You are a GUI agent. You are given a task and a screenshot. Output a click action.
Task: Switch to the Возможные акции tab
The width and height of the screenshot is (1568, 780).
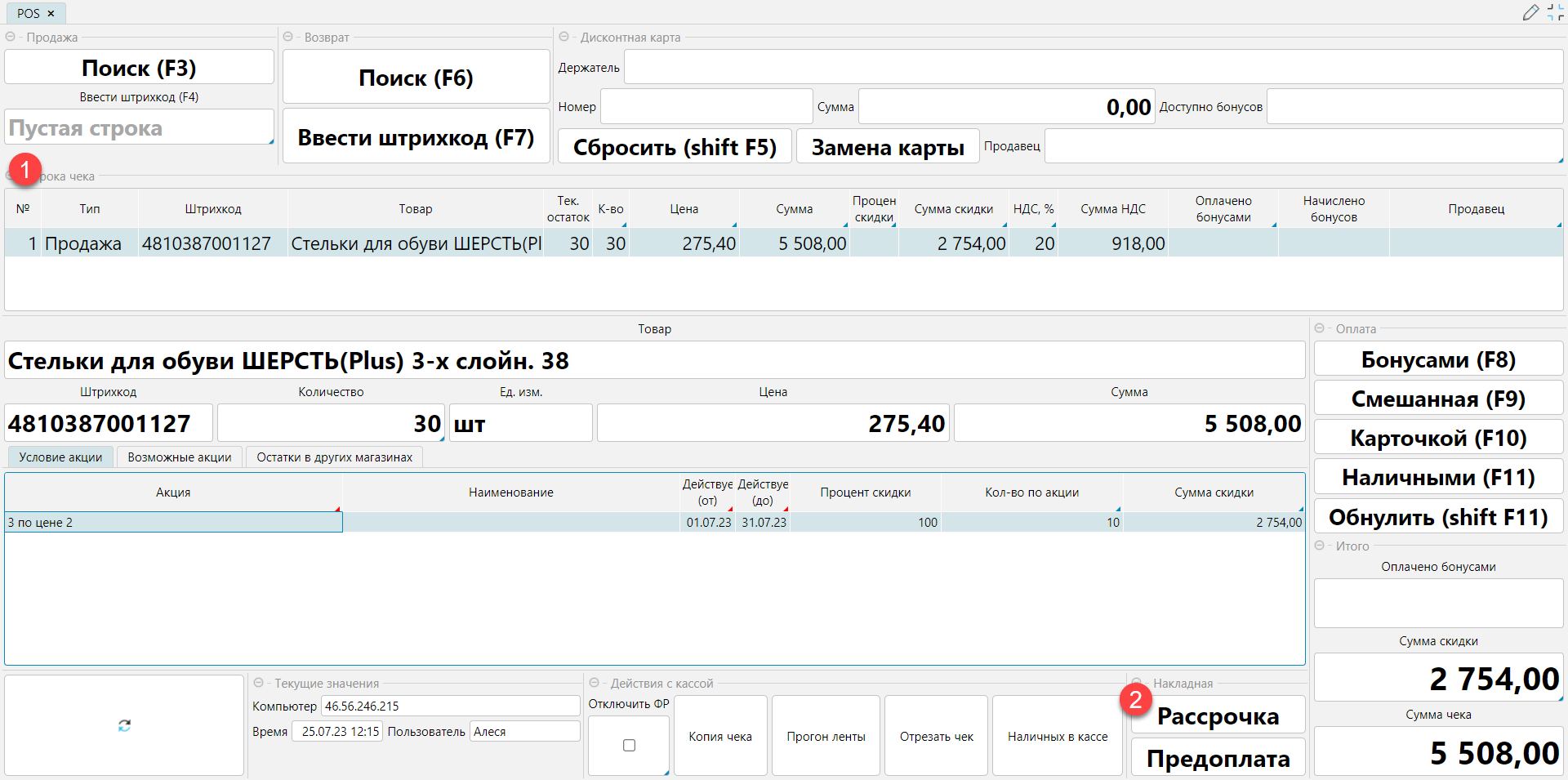coord(180,457)
